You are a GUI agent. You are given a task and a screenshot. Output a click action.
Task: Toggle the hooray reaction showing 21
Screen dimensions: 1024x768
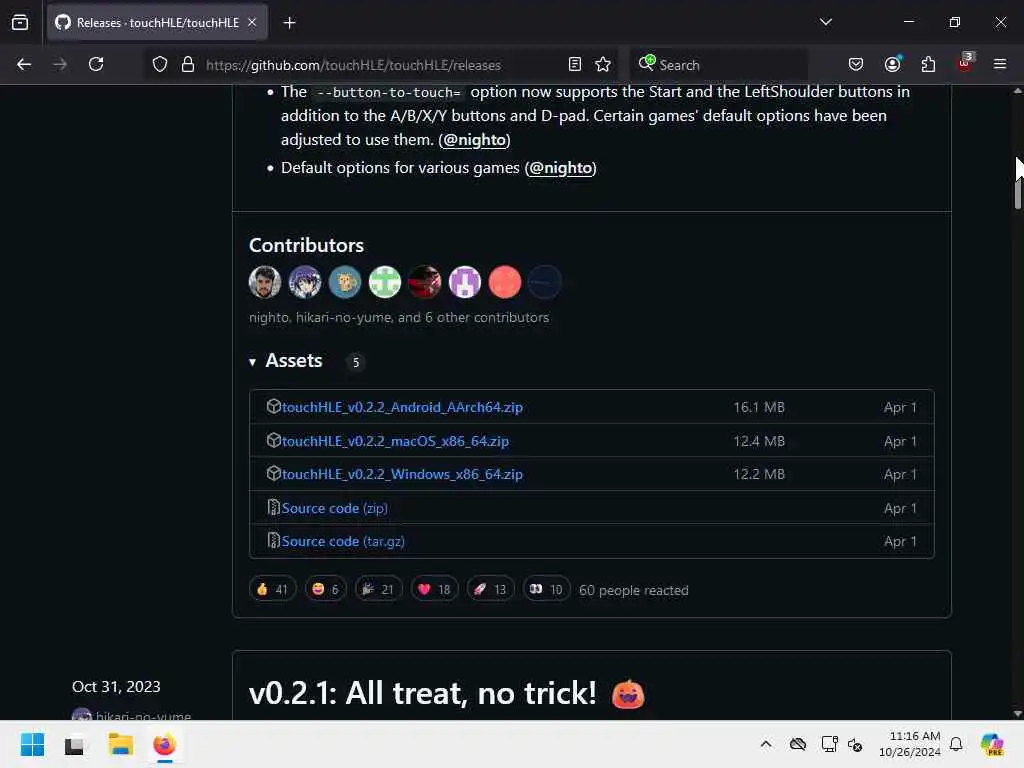[x=378, y=589]
